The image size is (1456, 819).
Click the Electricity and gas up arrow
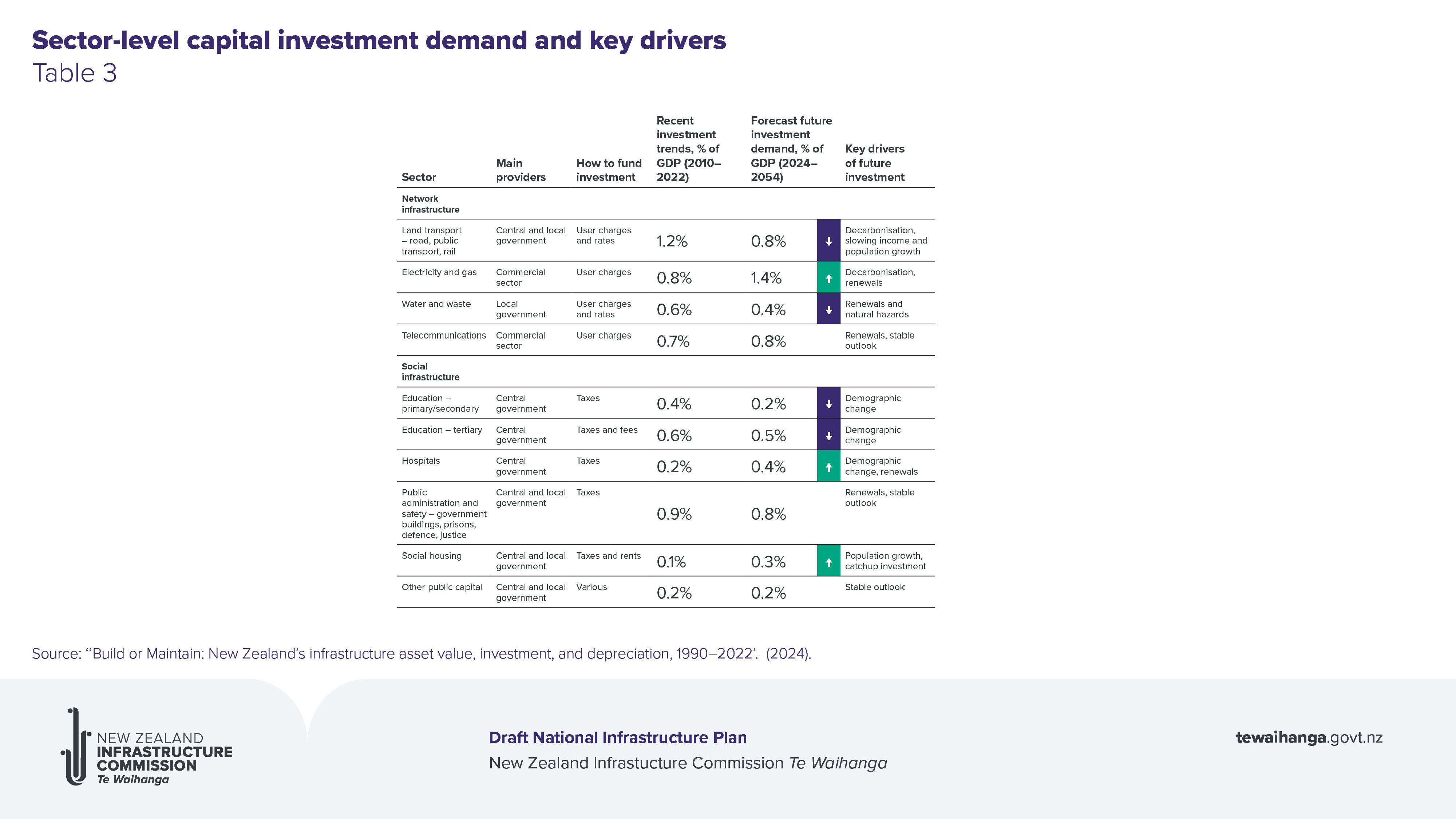(x=828, y=277)
